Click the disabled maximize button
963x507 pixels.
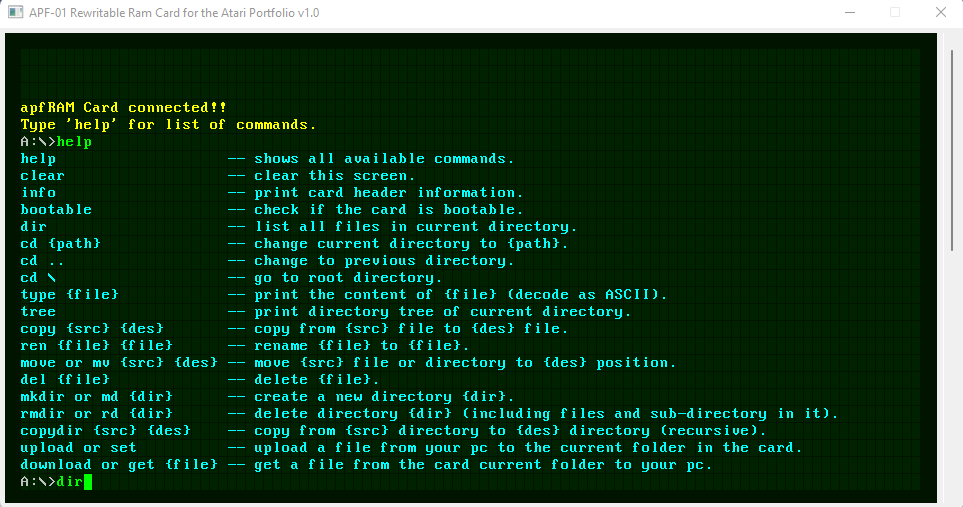(x=894, y=13)
